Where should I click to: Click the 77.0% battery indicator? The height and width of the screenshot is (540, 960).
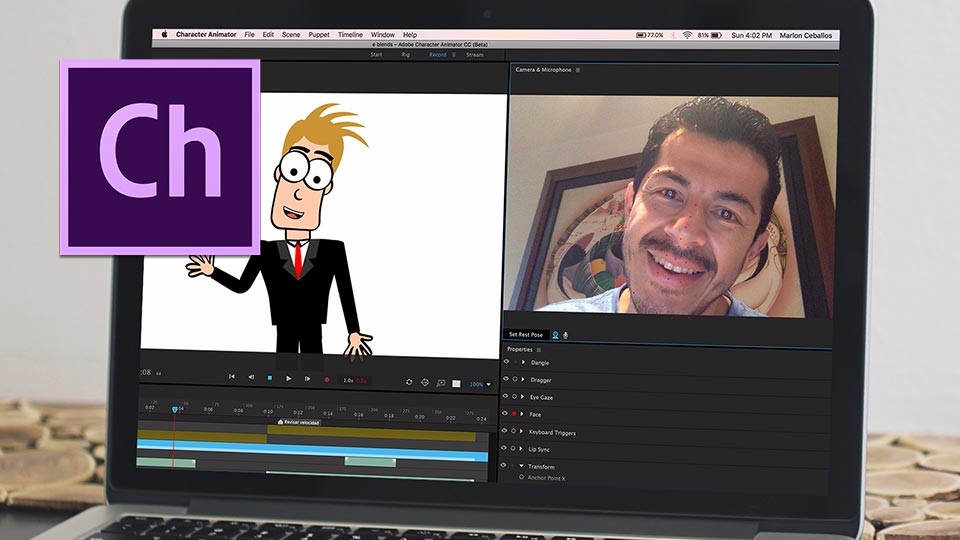(x=650, y=36)
